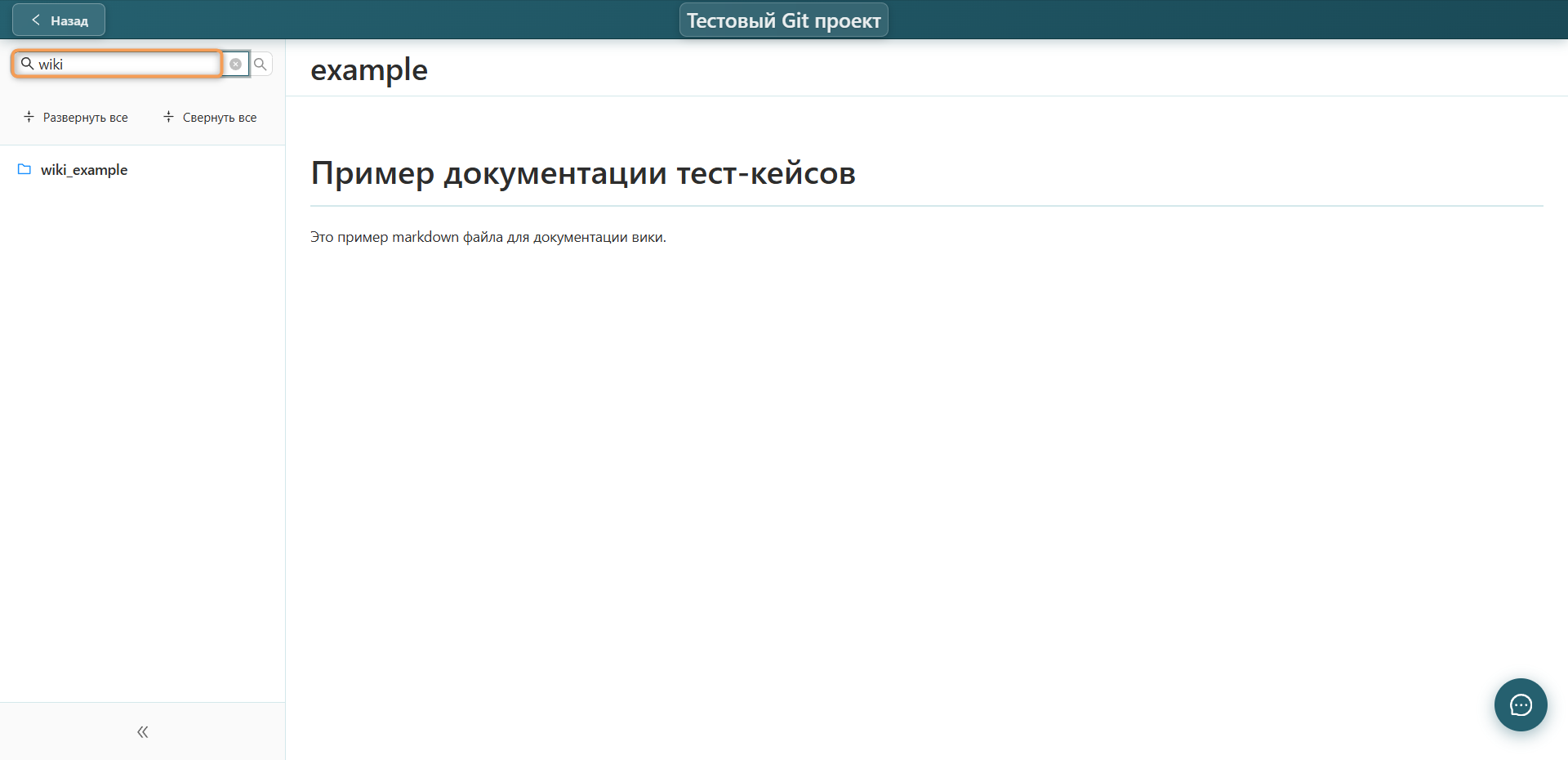The image size is (1568, 760).
Task: Collapse the sidebar with double chevron
Action: click(x=143, y=731)
